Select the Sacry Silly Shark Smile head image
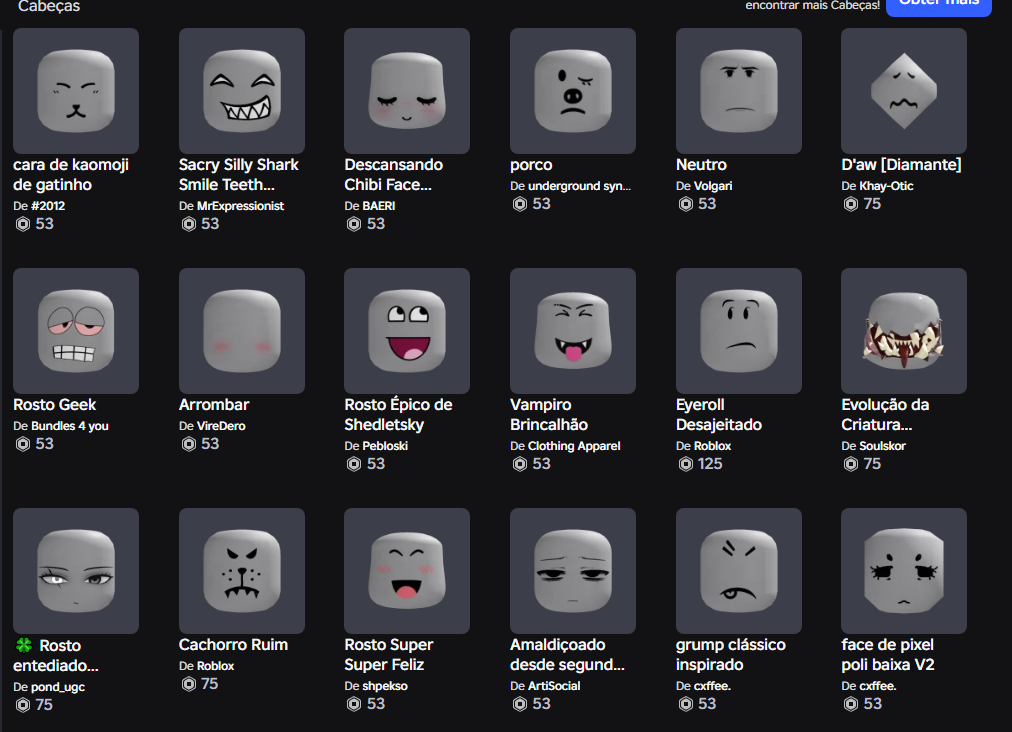This screenshot has width=1012, height=732. [241, 91]
